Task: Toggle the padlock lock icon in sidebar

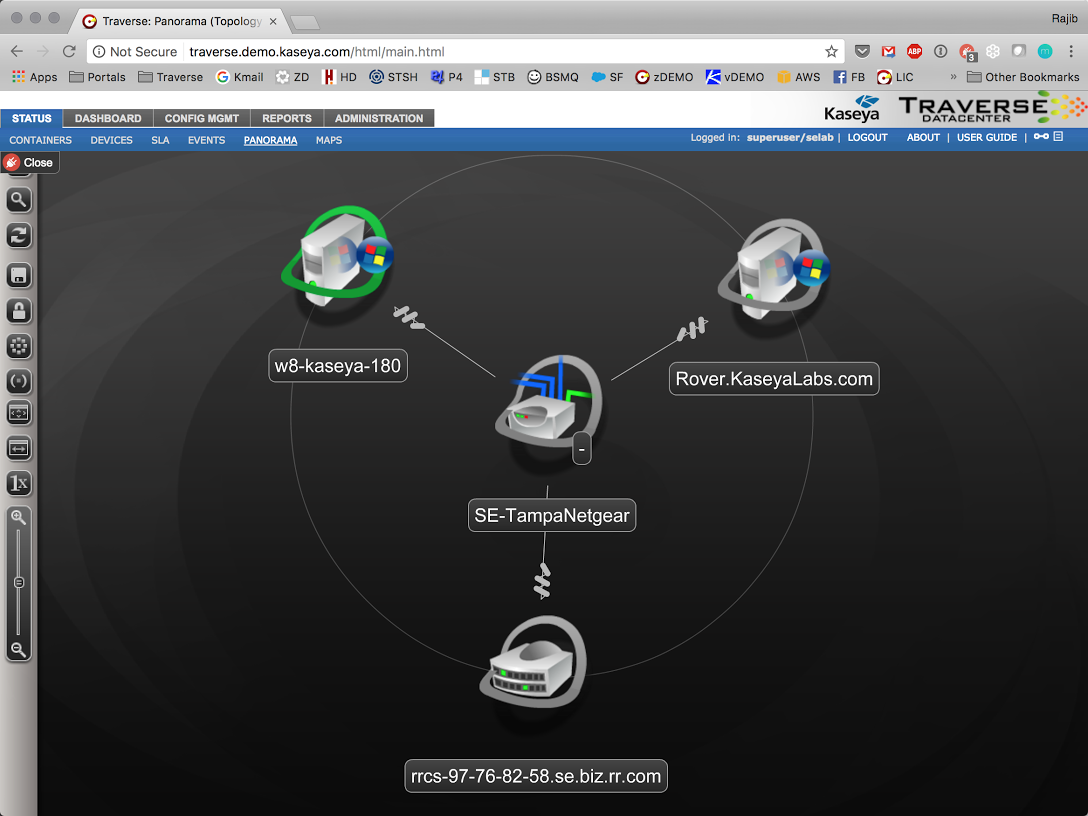Action: click(x=19, y=310)
